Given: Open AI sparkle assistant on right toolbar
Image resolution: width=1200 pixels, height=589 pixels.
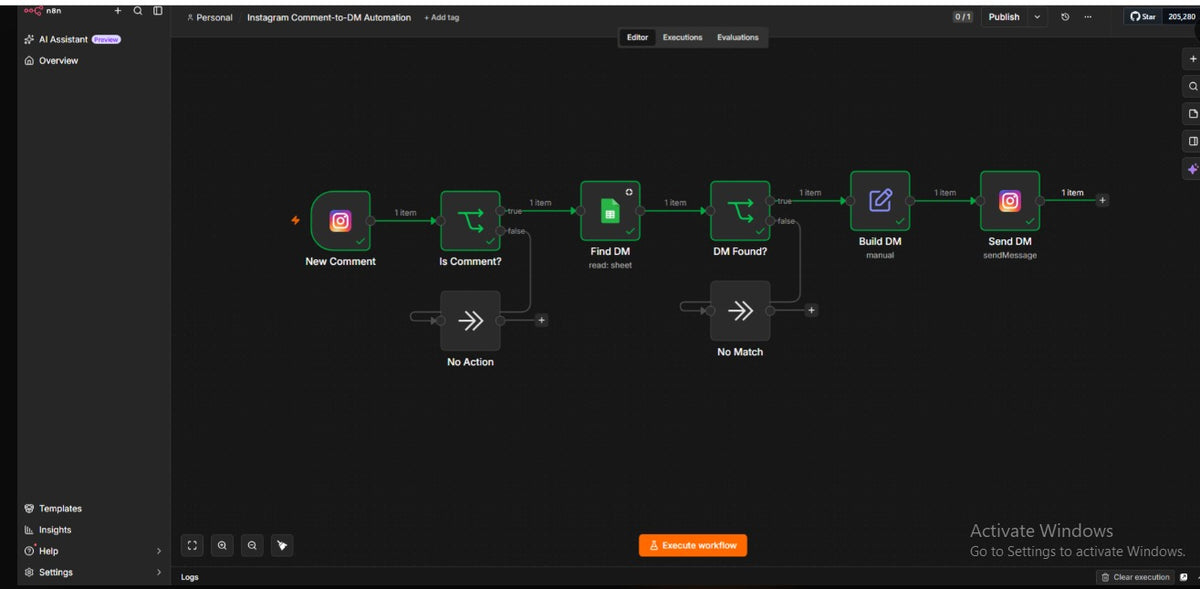Looking at the screenshot, I should coord(1192,169).
